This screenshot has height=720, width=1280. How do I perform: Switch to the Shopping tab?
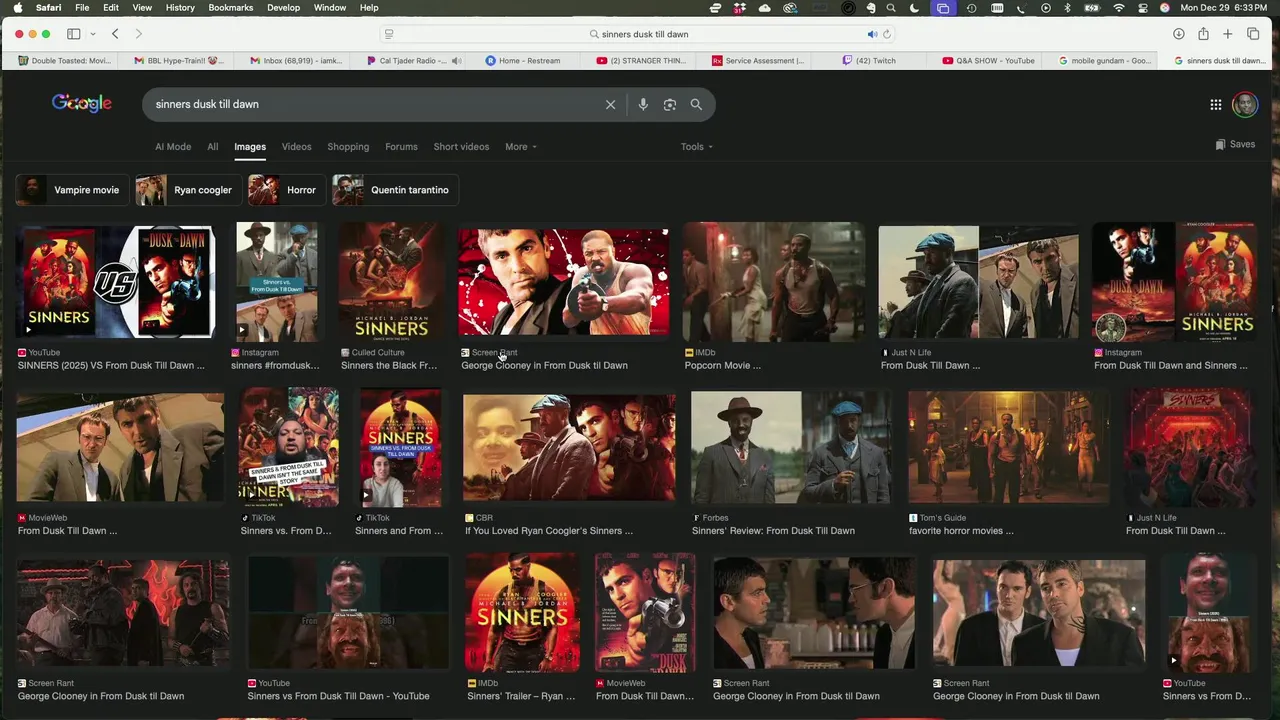(x=348, y=147)
